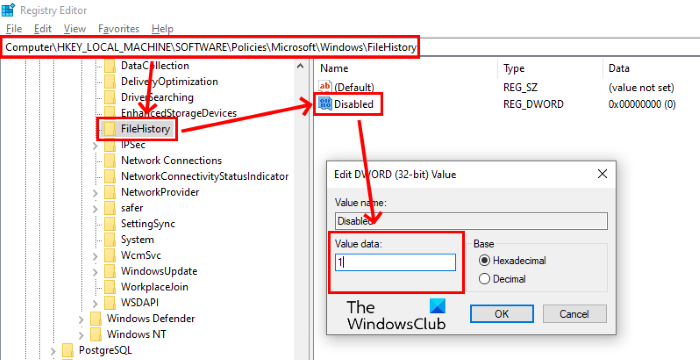Viewport: 700px width, 360px height.
Task: Close the Edit DWORD dialog
Action: [x=602, y=174]
